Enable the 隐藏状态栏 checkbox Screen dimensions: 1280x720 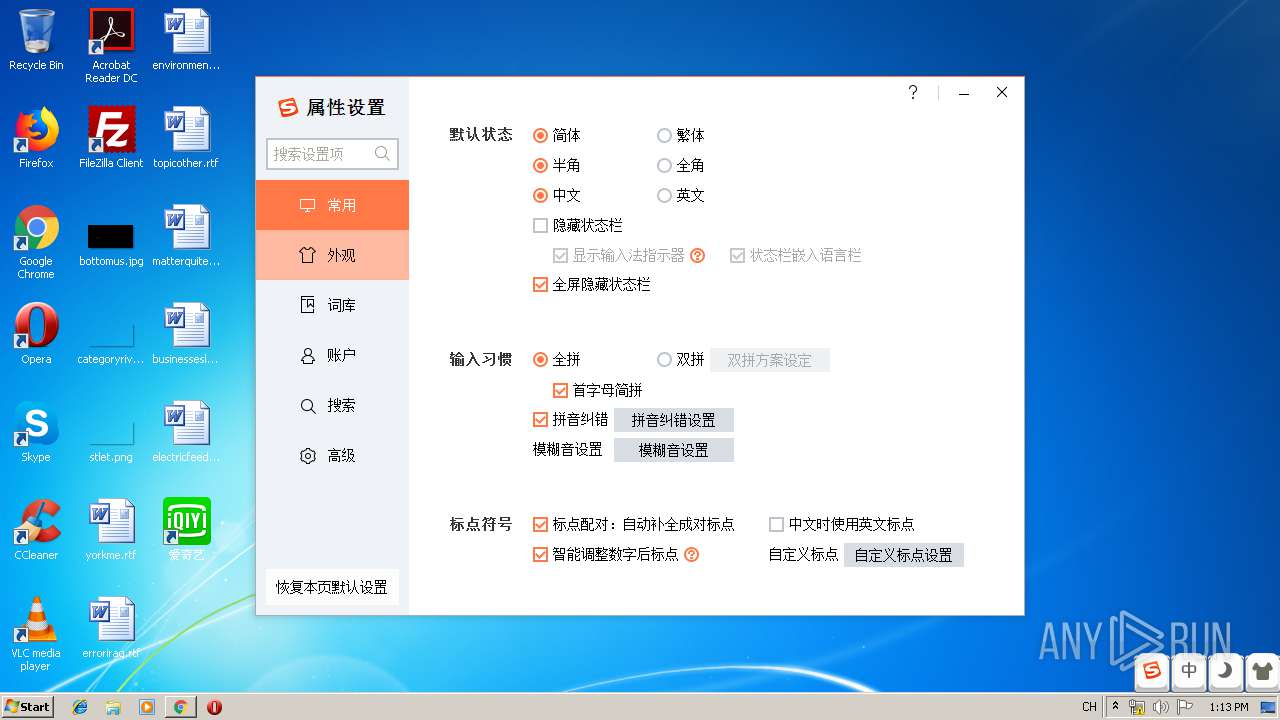[541, 225]
